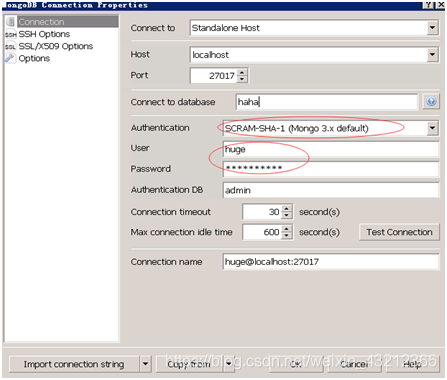Screen dimensions: 447x380
Task: Click the SSL icon in the sidebar
Action: pos(10,47)
